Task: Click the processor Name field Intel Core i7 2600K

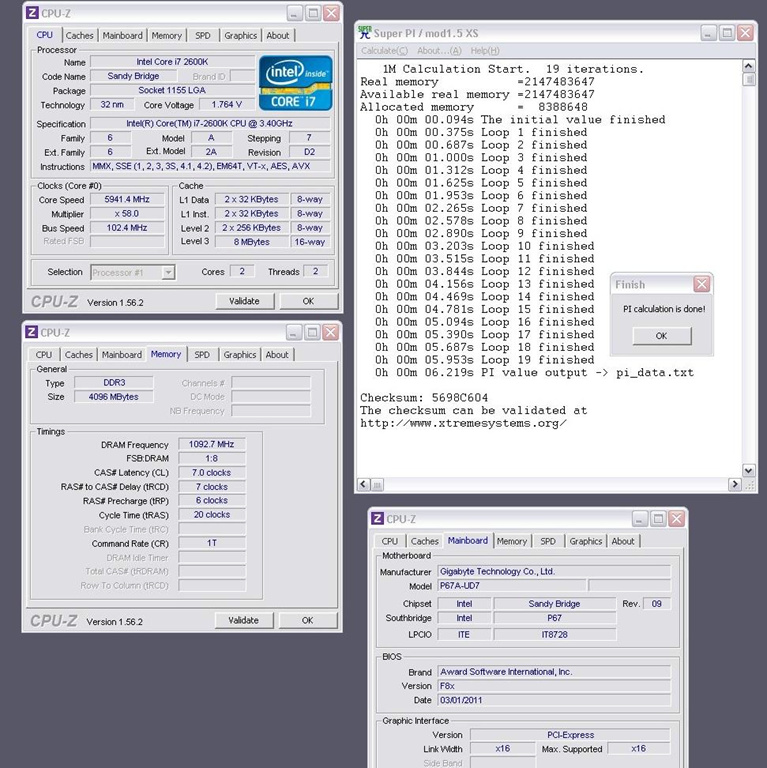Action: (172, 62)
